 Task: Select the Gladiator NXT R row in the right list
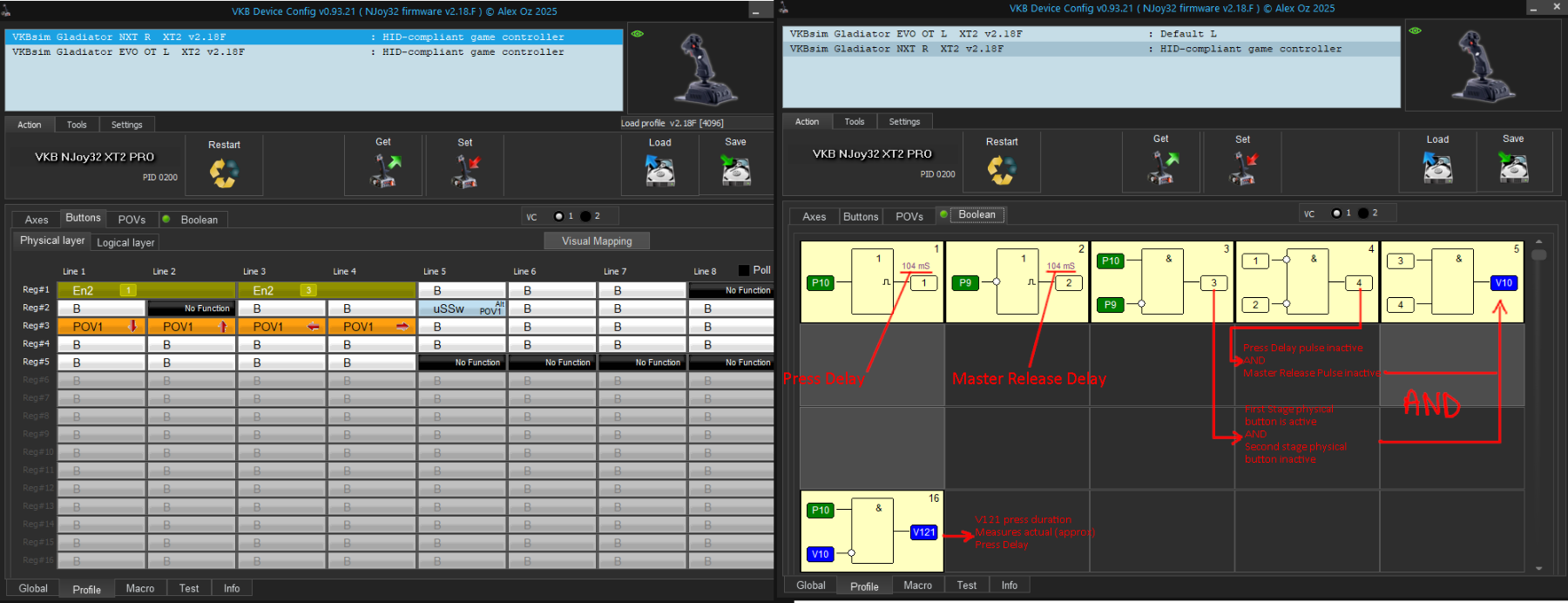pyautogui.click(x=1091, y=49)
